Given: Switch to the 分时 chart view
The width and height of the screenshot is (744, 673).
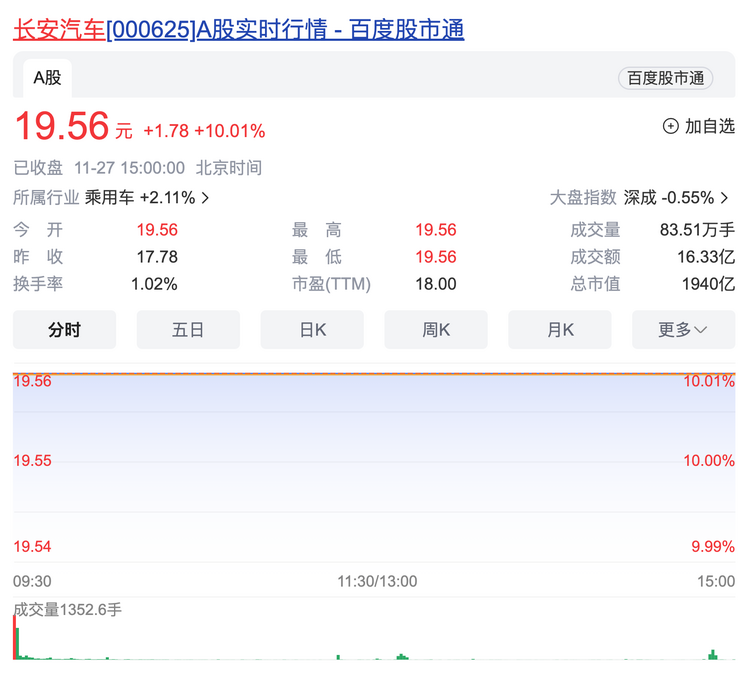Looking at the screenshot, I should click(x=64, y=330).
